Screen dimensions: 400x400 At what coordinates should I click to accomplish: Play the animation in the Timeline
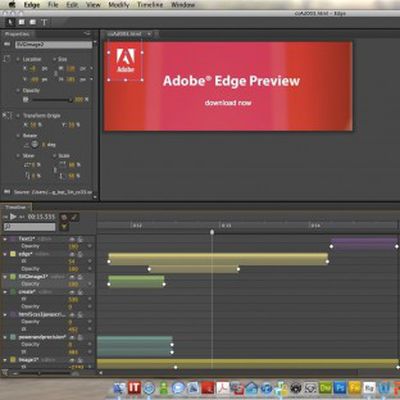[x=13, y=217]
